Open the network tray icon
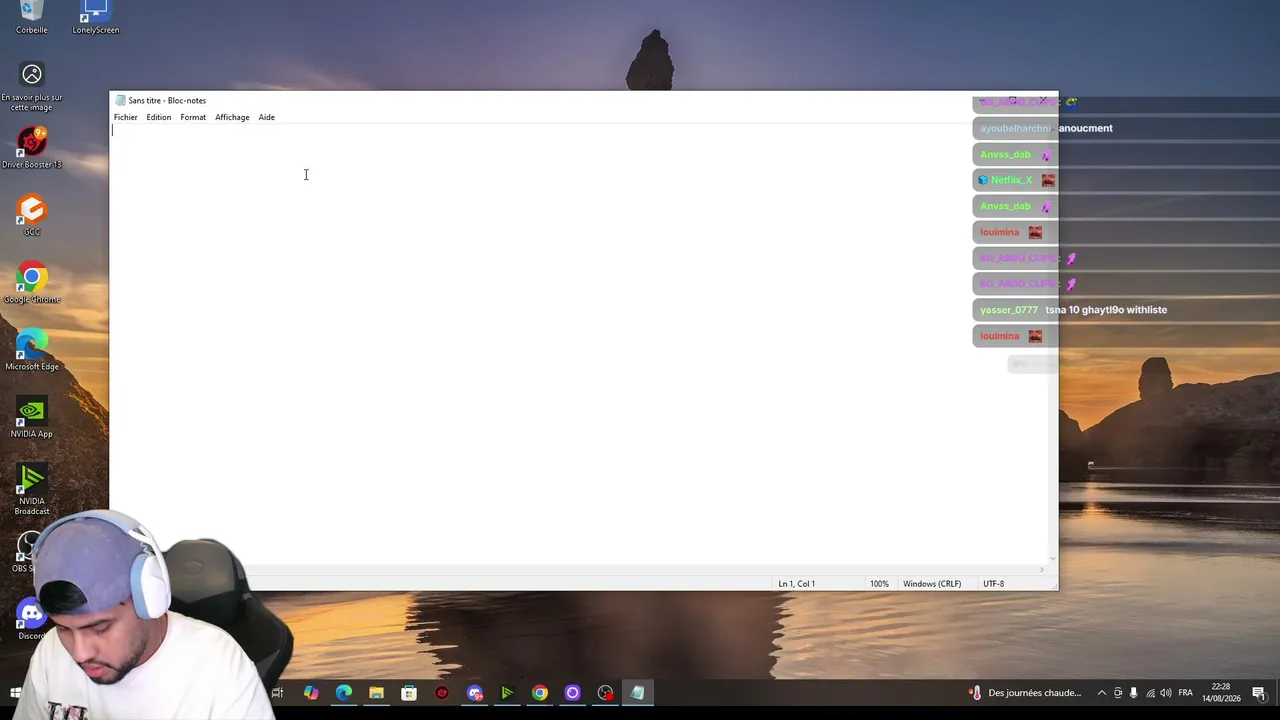The width and height of the screenshot is (1280, 720). [1150, 693]
